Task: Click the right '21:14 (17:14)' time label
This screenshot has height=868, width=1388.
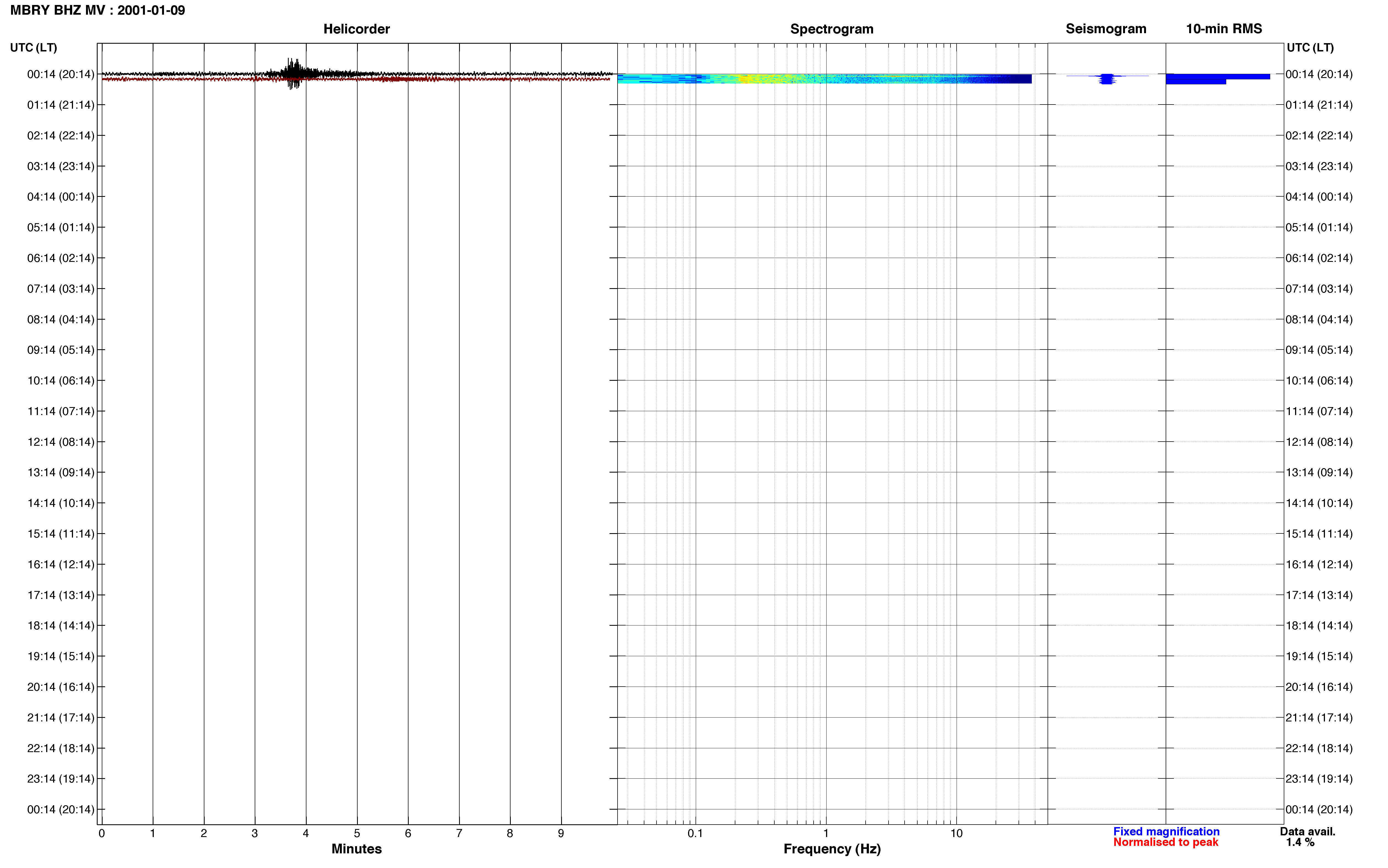Action: (x=1319, y=718)
